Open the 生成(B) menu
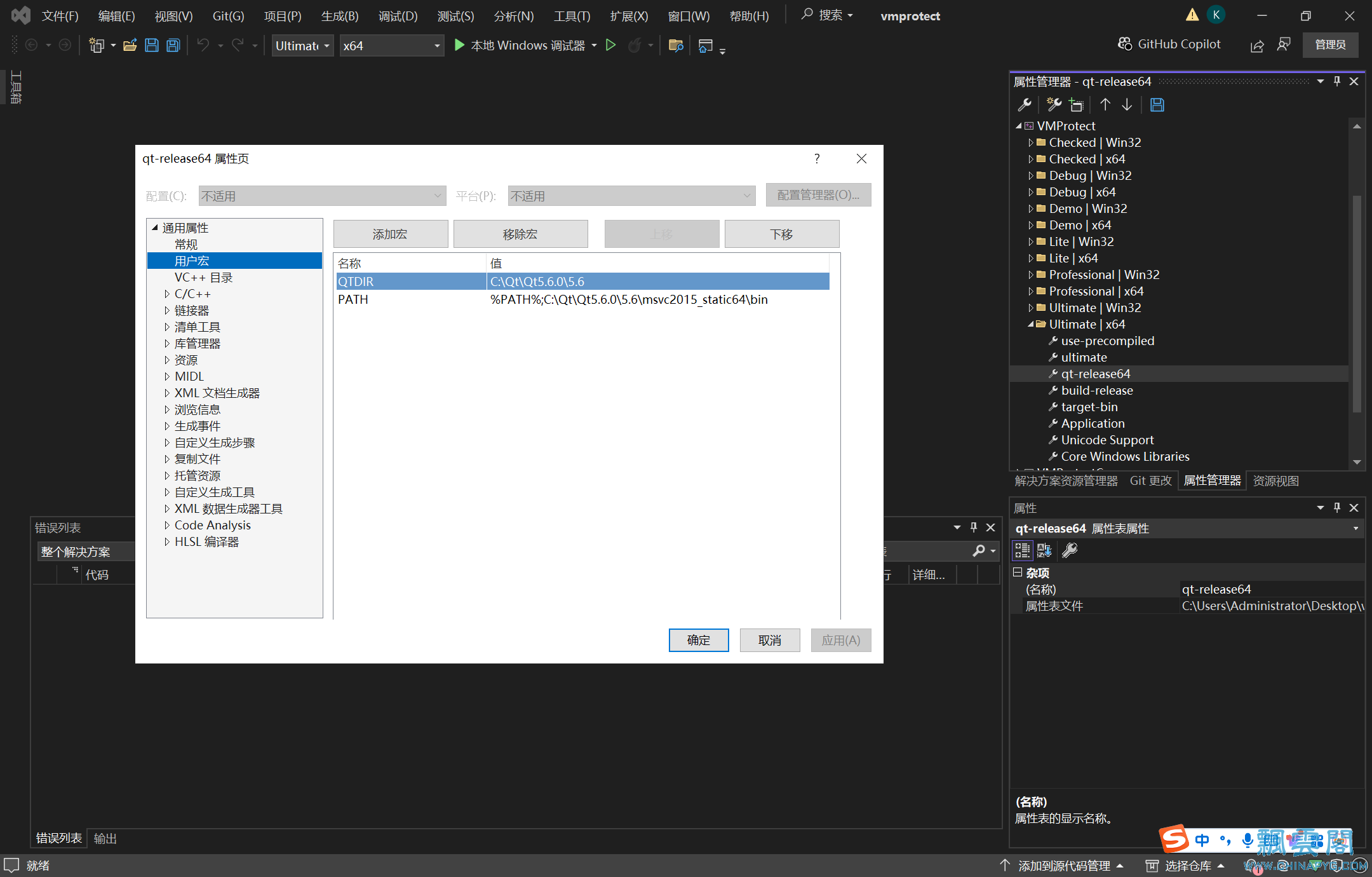 point(340,16)
